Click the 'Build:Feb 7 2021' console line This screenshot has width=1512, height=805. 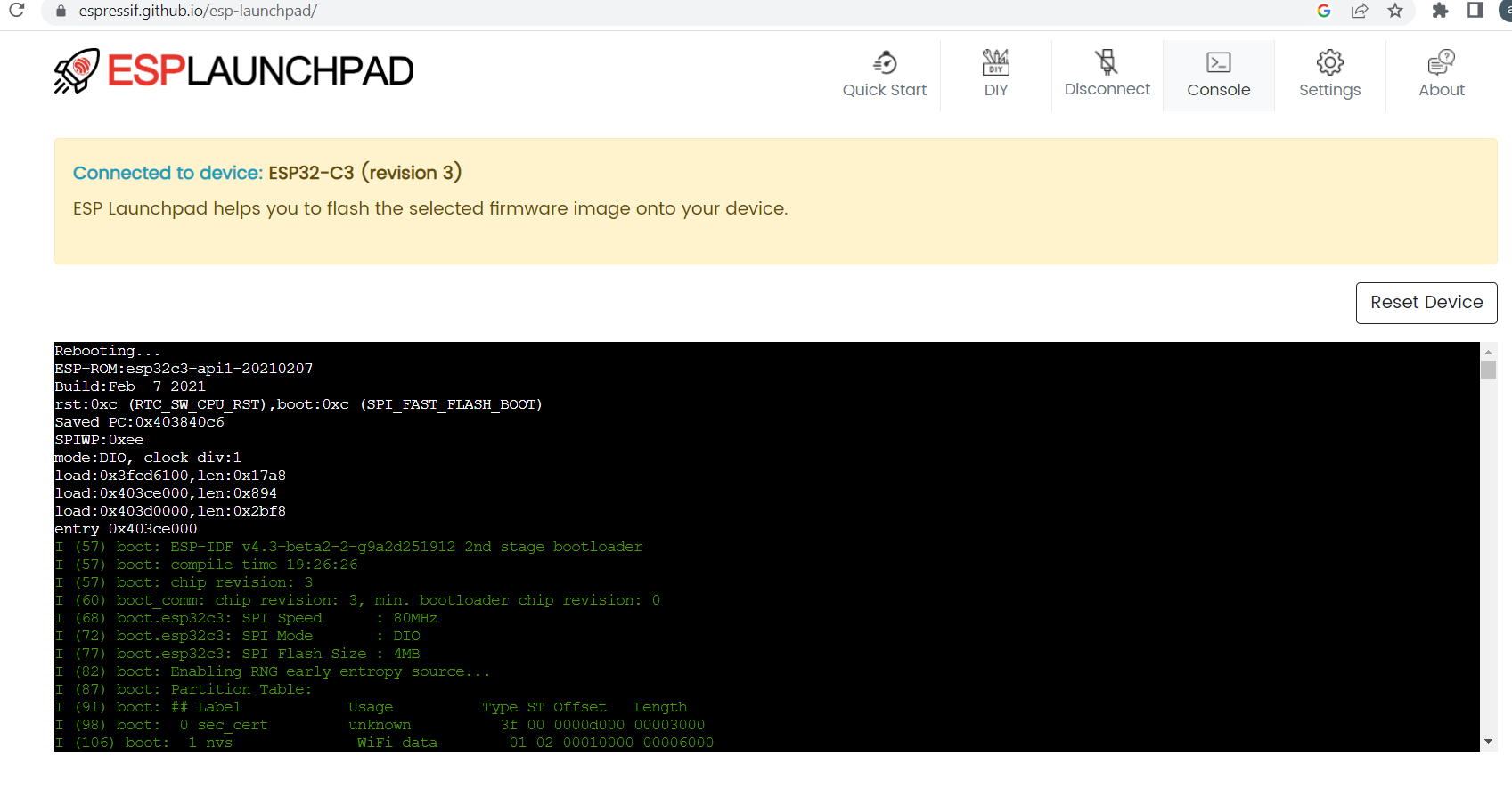click(130, 386)
